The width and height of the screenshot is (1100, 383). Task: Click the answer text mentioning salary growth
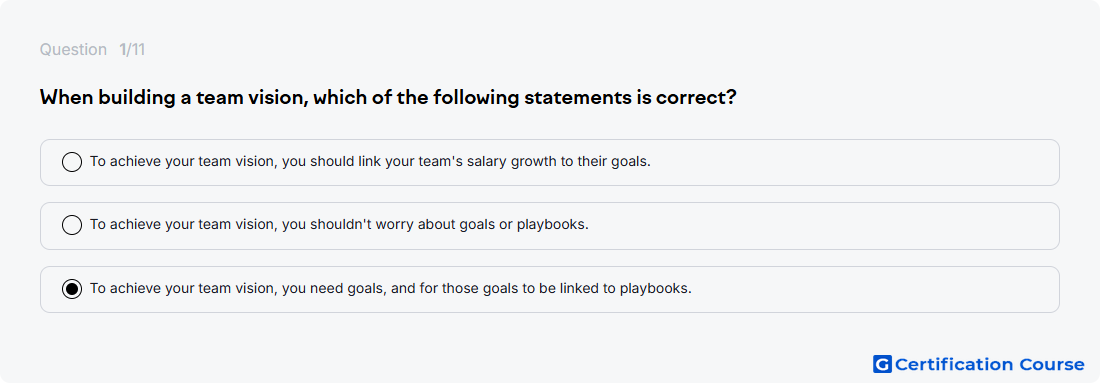click(370, 162)
